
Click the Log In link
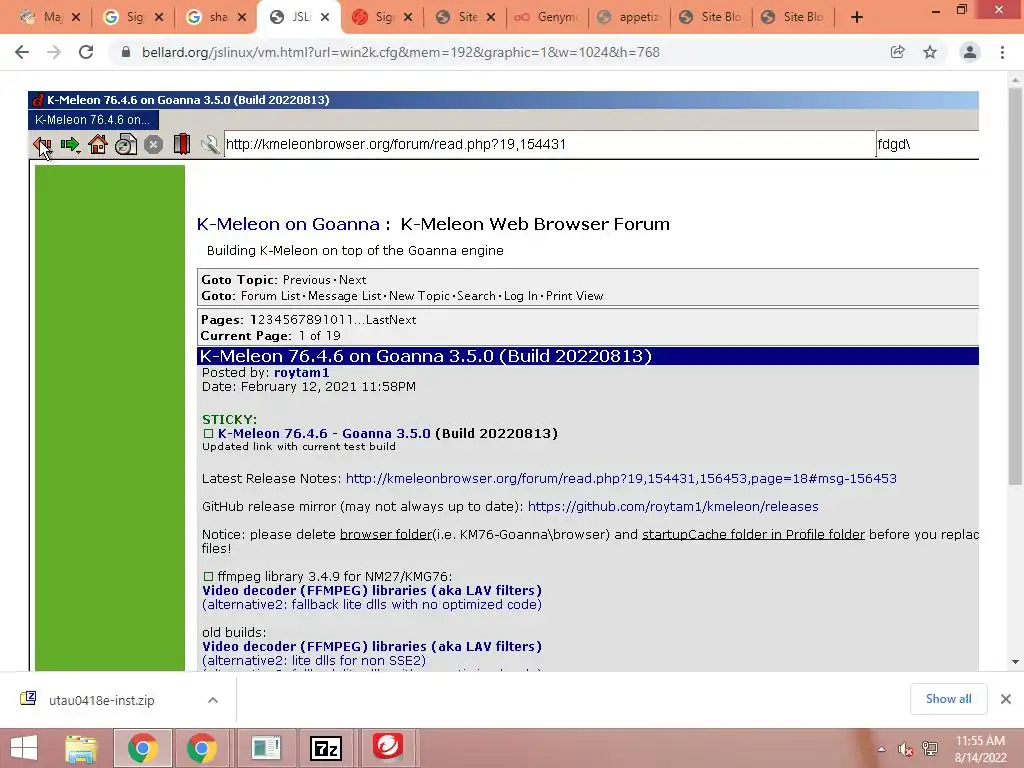[x=520, y=296]
